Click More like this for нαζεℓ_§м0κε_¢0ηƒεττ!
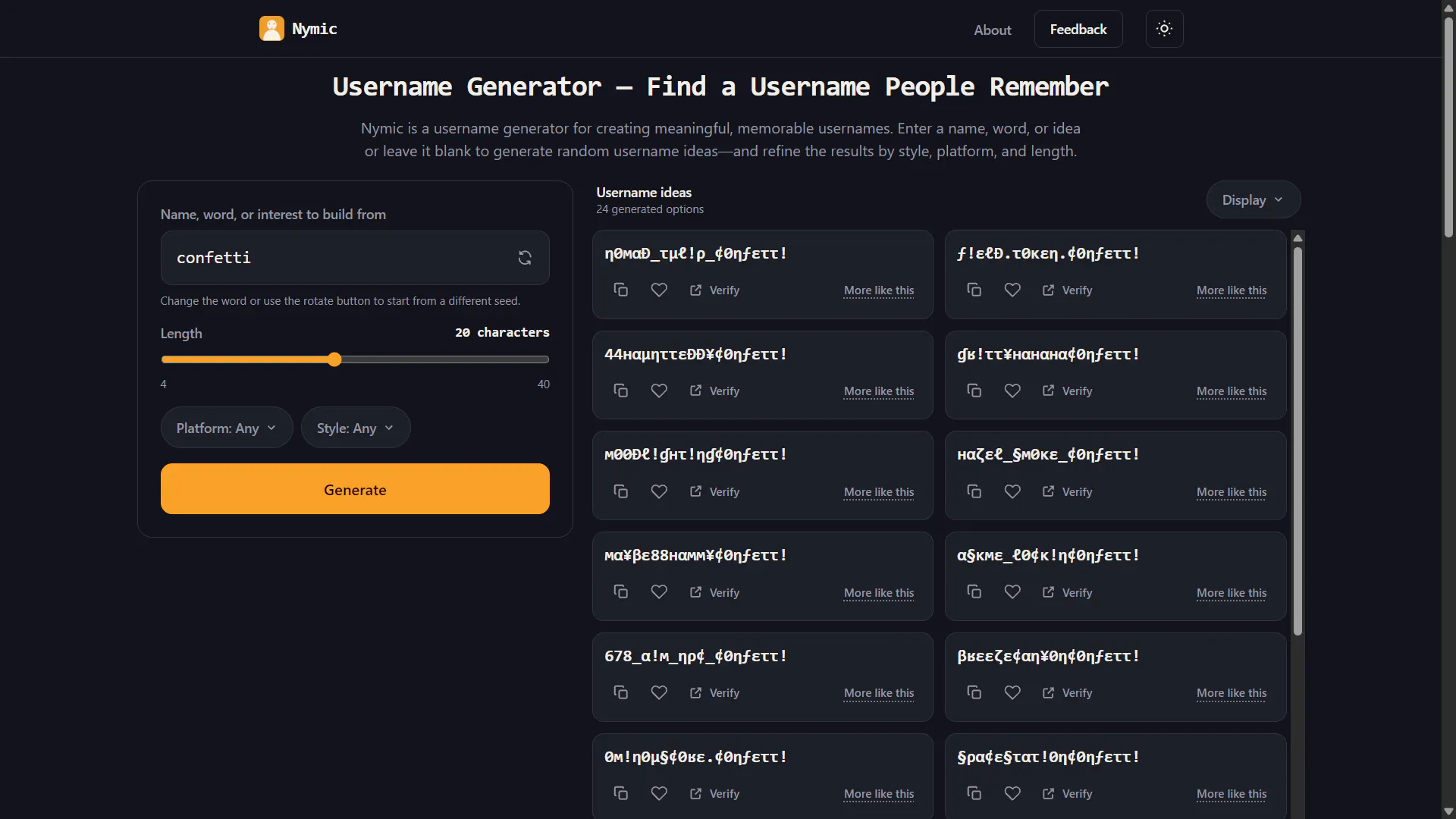 point(1232,492)
